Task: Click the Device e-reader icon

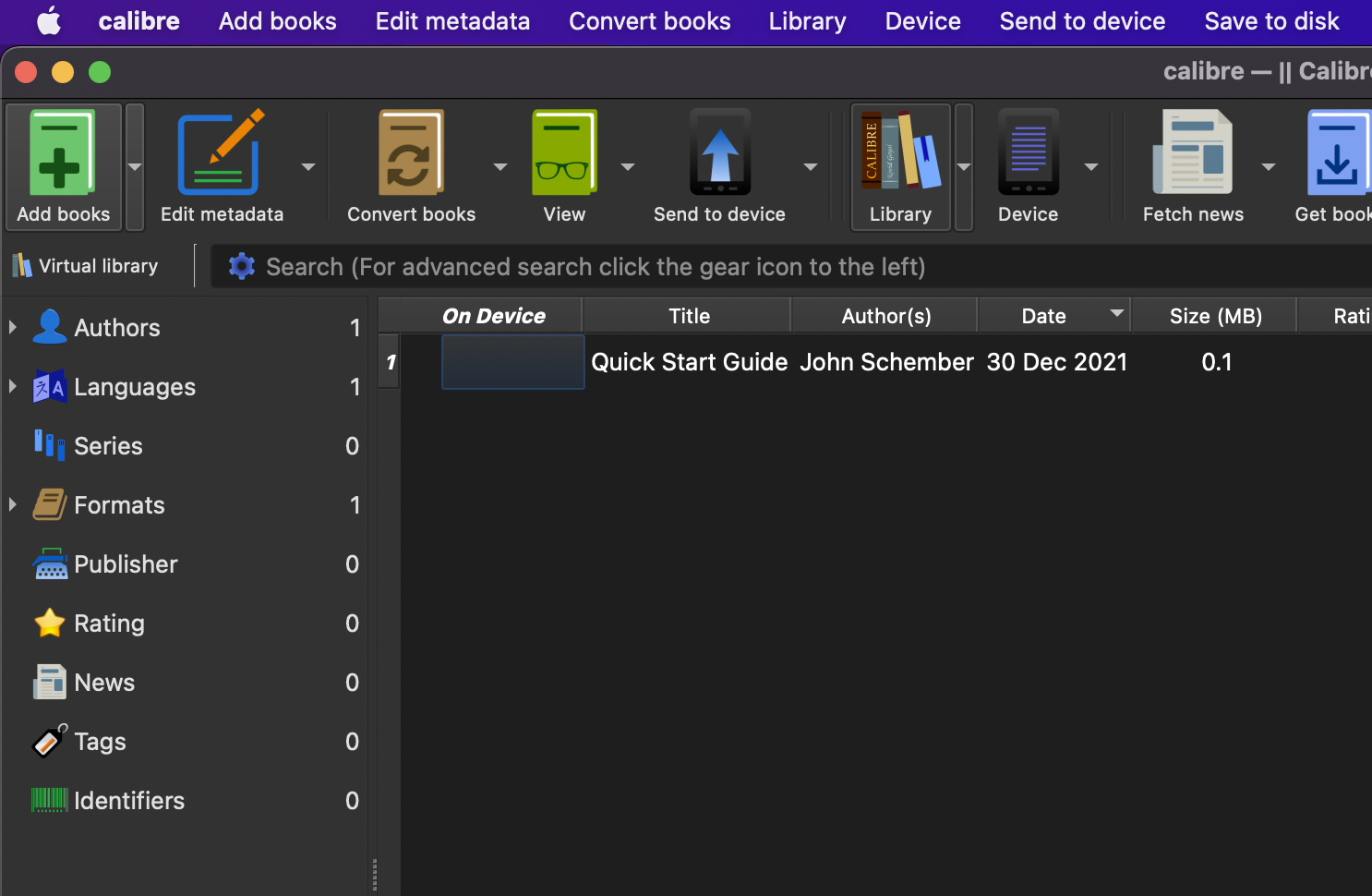Action: [1029, 151]
